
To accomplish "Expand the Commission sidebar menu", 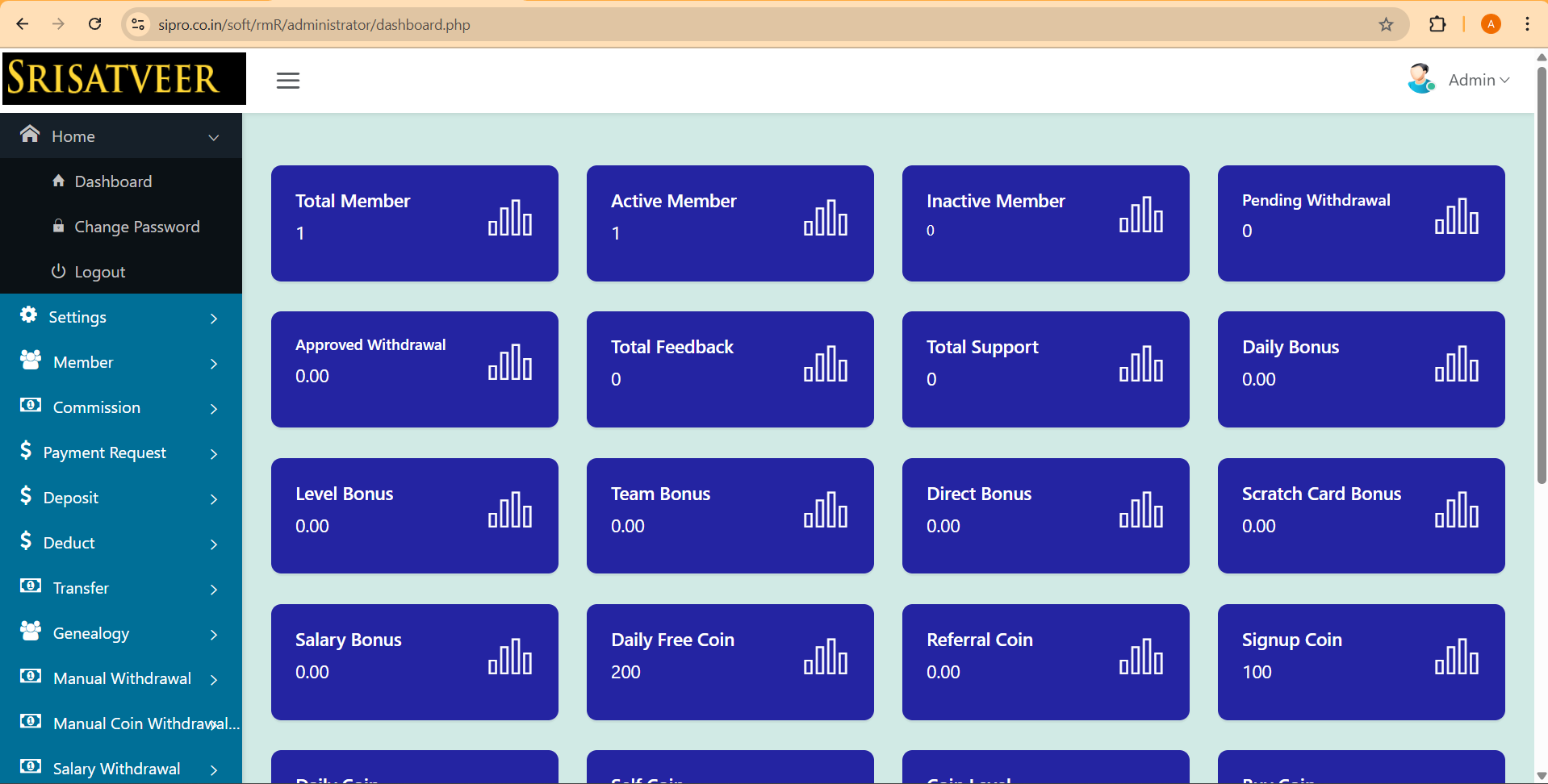I will [121, 407].
